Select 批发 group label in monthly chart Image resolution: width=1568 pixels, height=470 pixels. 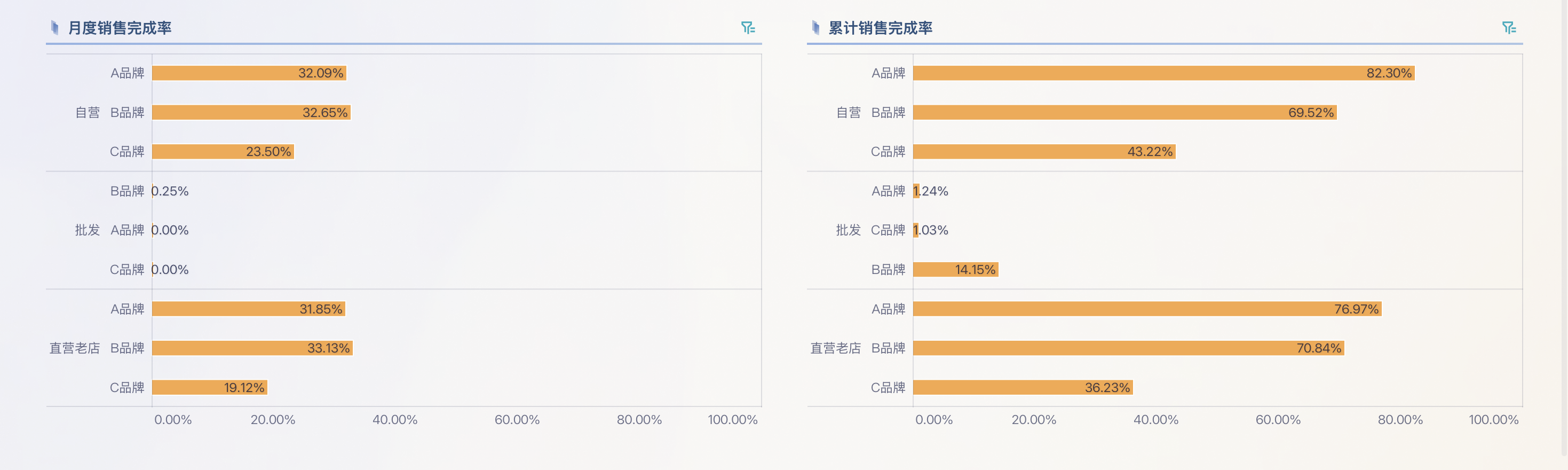coord(88,230)
